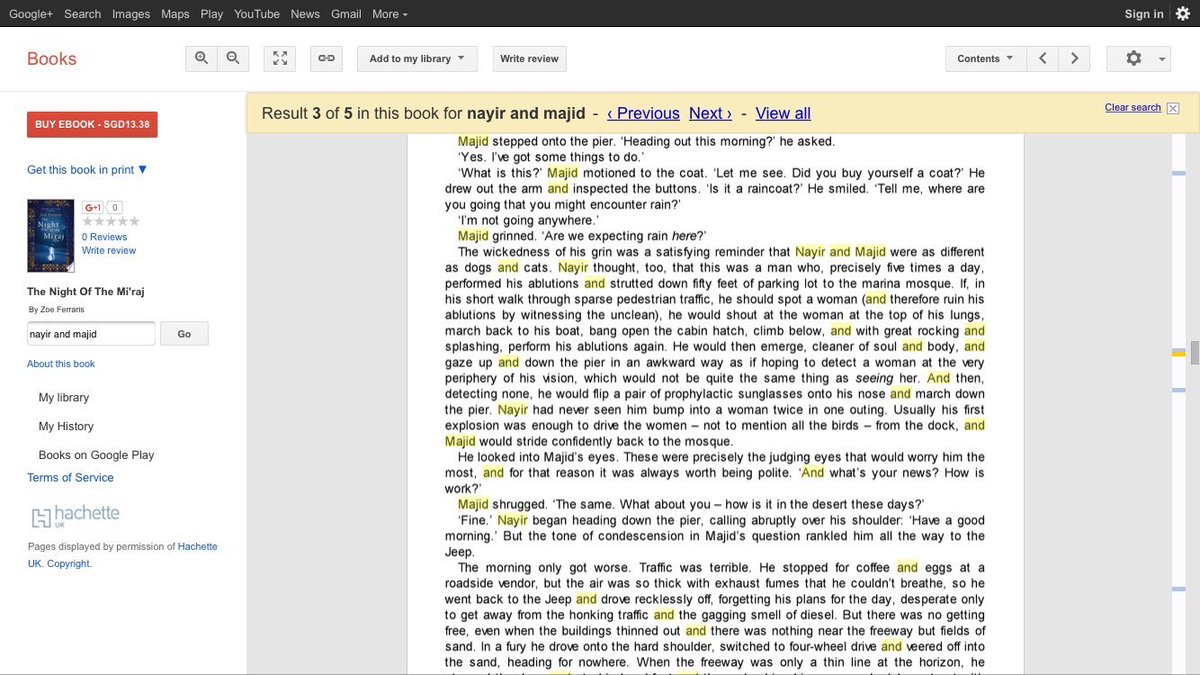
Task: Go to Previous search result
Action: [643, 113]
